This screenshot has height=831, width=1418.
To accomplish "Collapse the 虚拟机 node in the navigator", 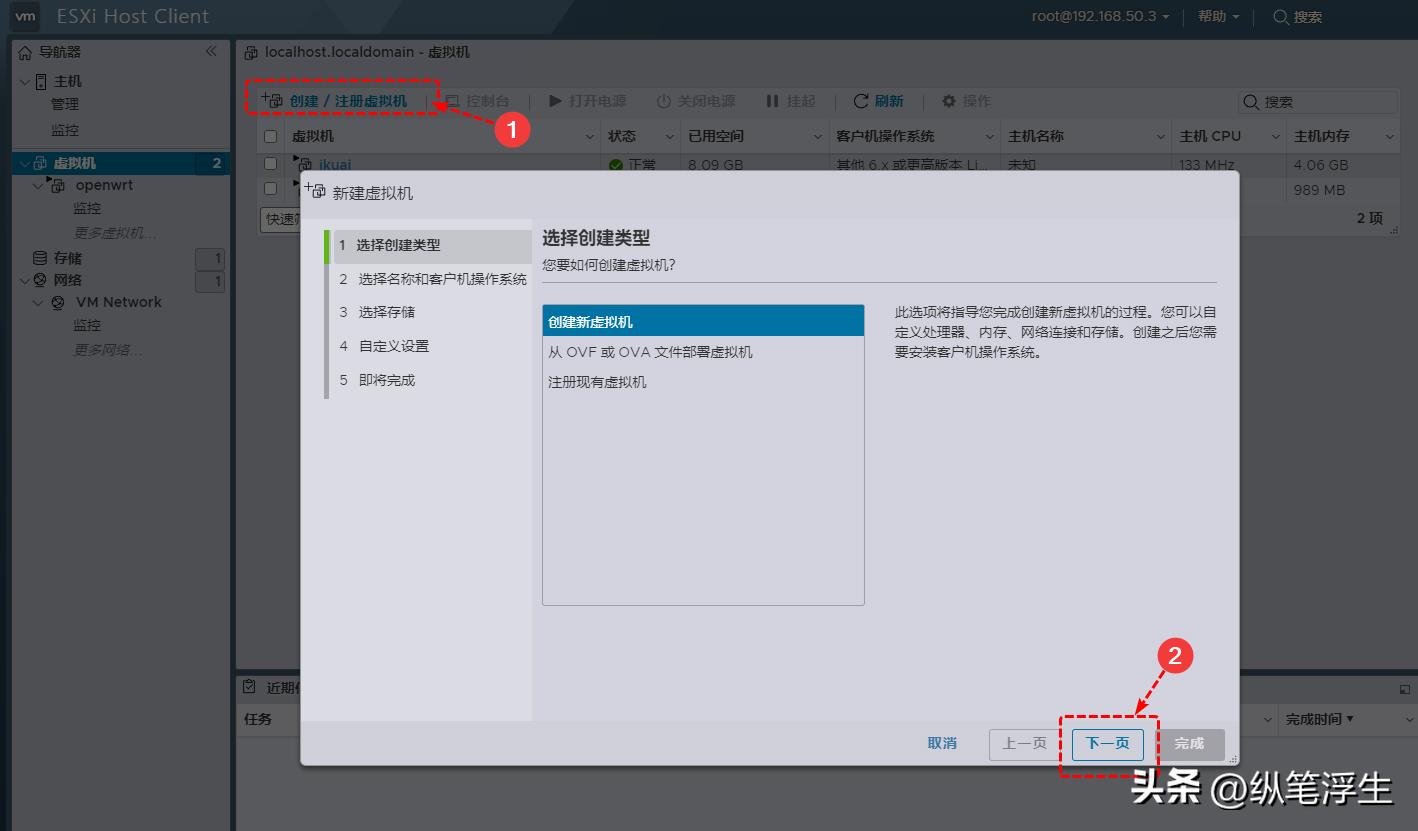I will [23, 162].
